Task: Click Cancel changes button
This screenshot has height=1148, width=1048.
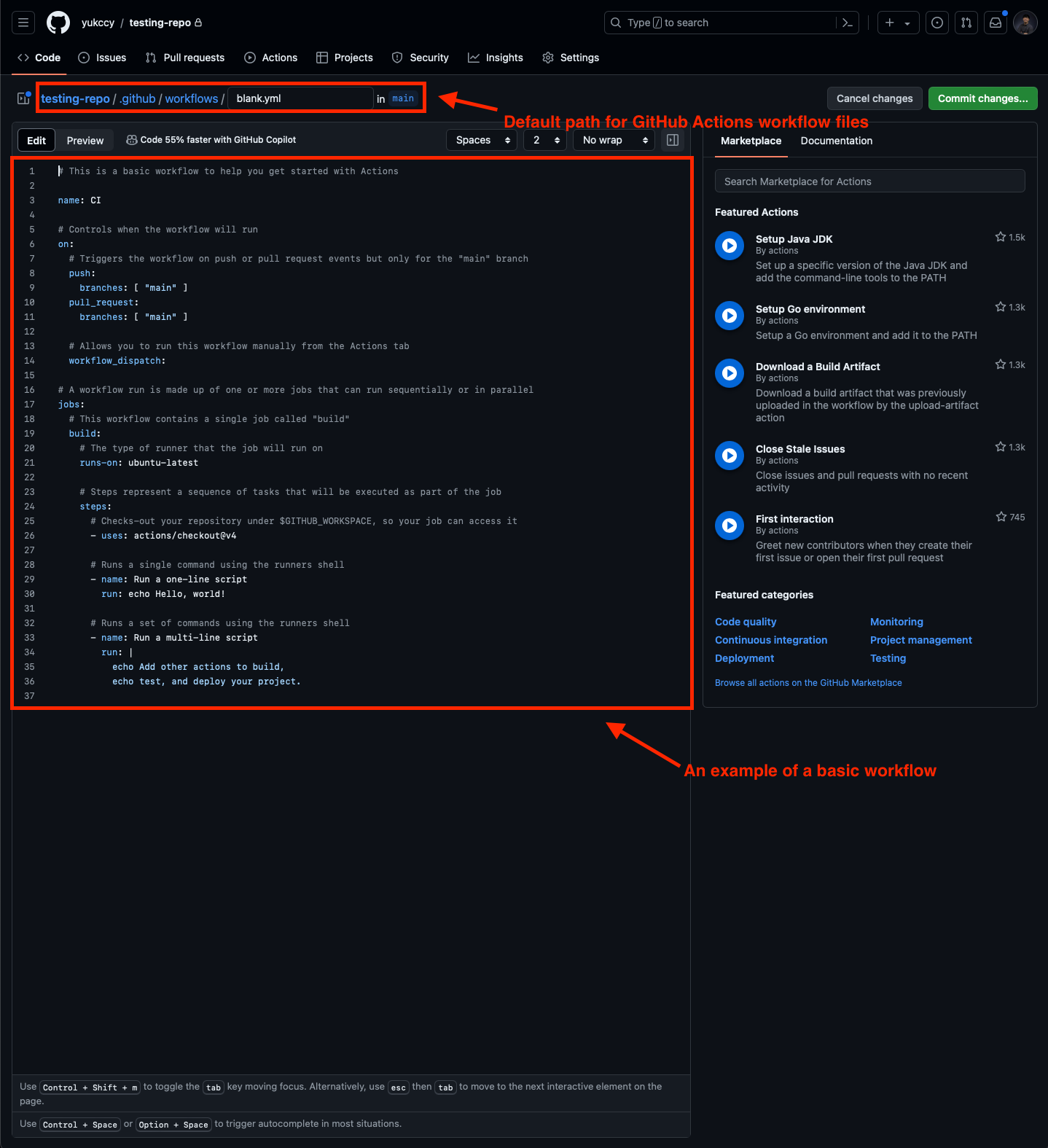Action: tap(875, 98)
